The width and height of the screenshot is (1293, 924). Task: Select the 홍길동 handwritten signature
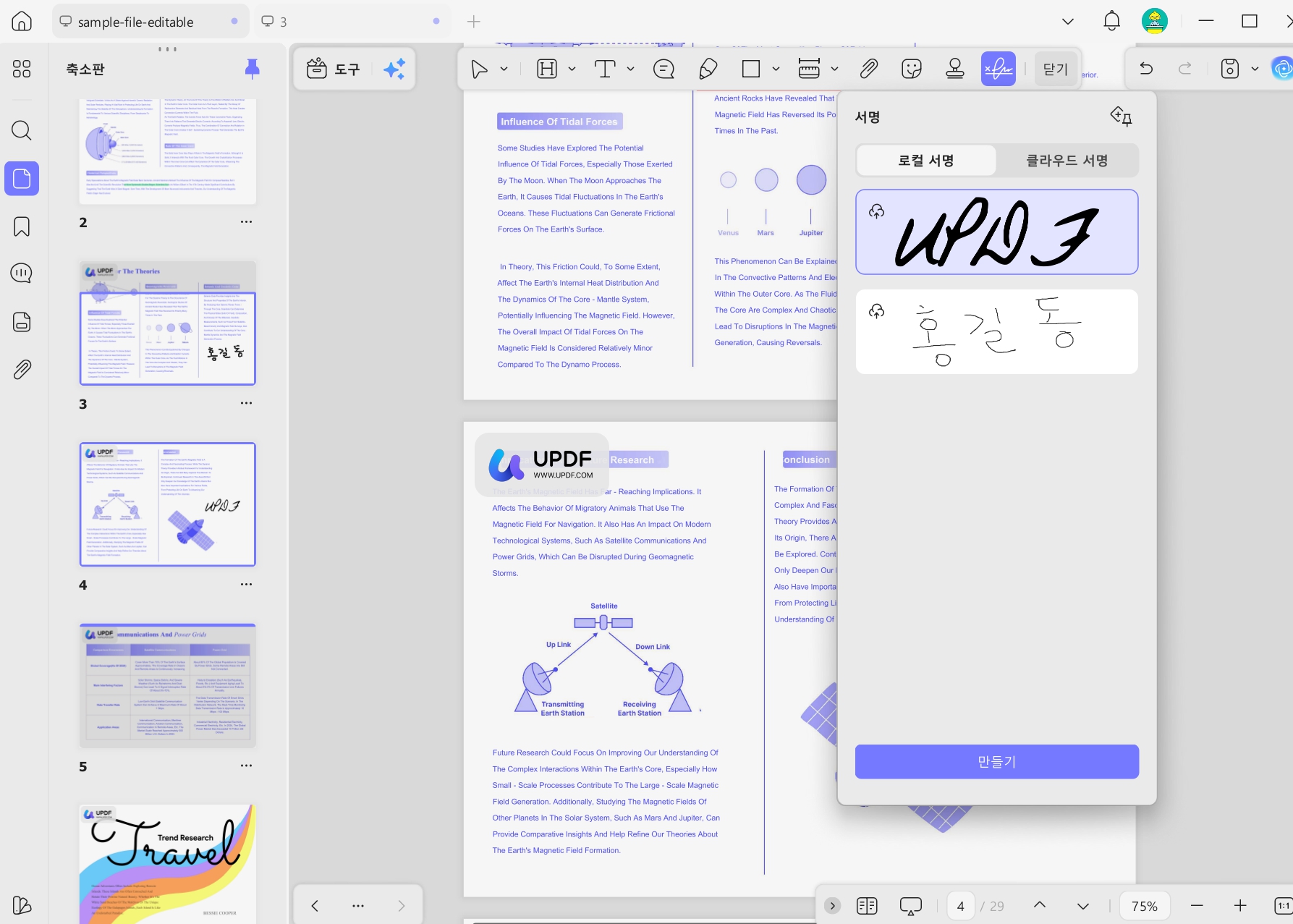point(997,332)
